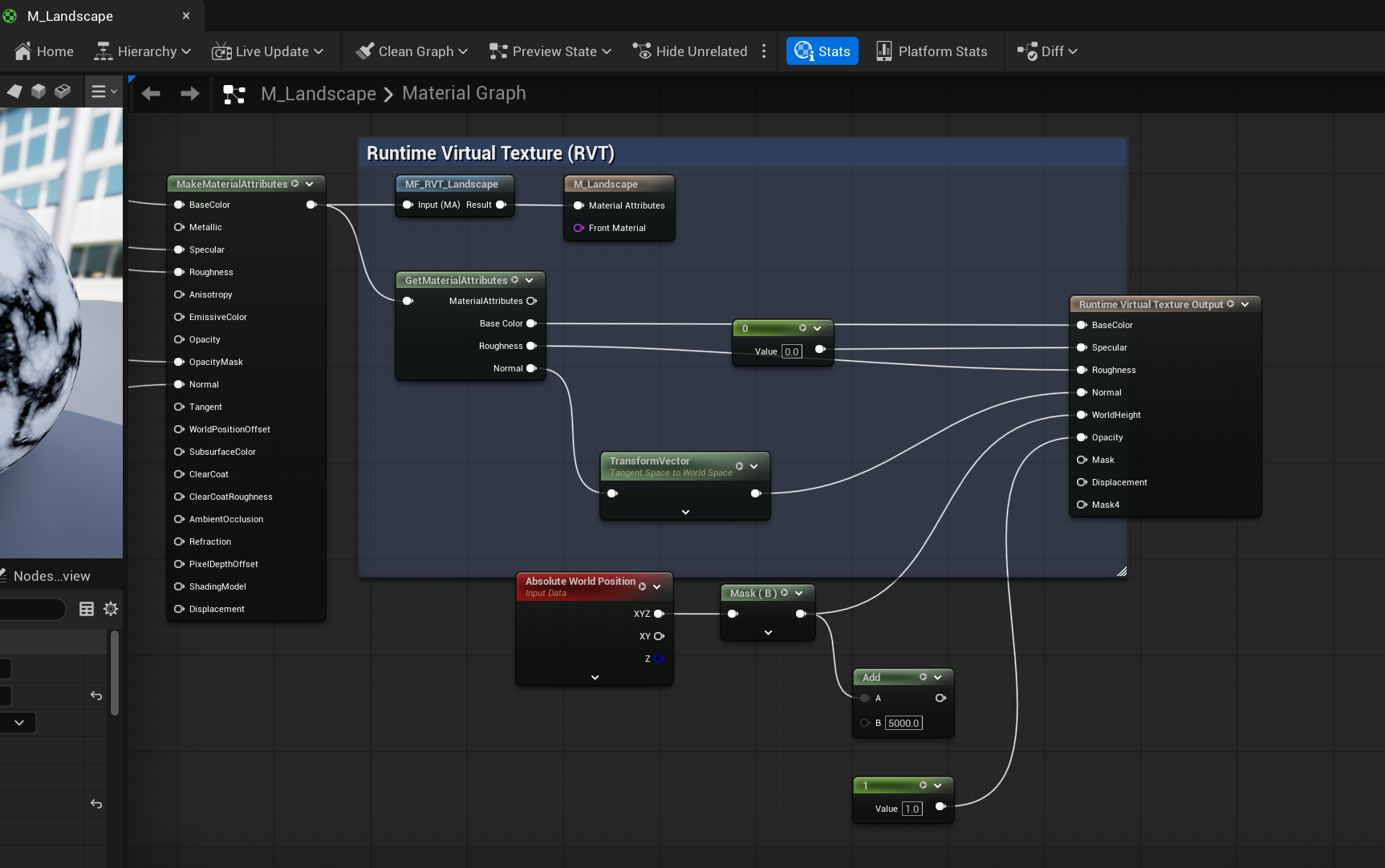Enable Hide Unrelated
Screen dimensions: 1385x868
688,51
